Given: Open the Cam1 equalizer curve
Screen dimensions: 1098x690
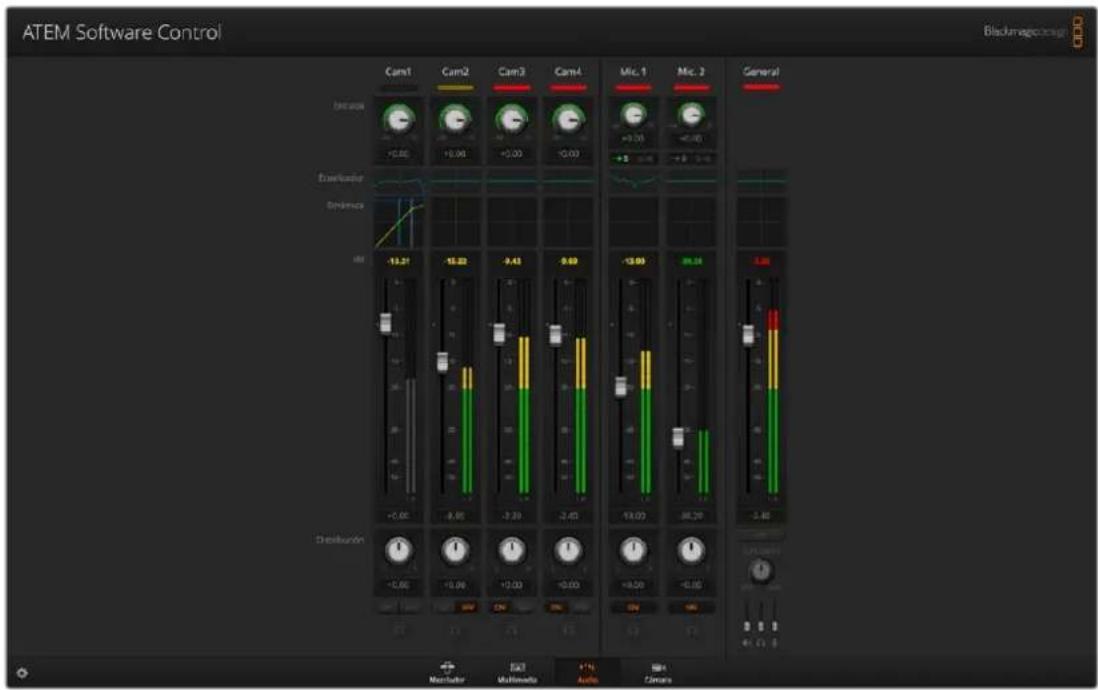Looking at the screenshot, I should click(398, 181).
